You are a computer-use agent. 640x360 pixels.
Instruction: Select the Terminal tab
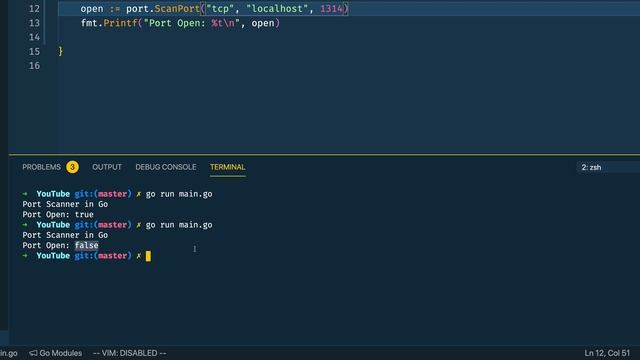tap(228, 167)
